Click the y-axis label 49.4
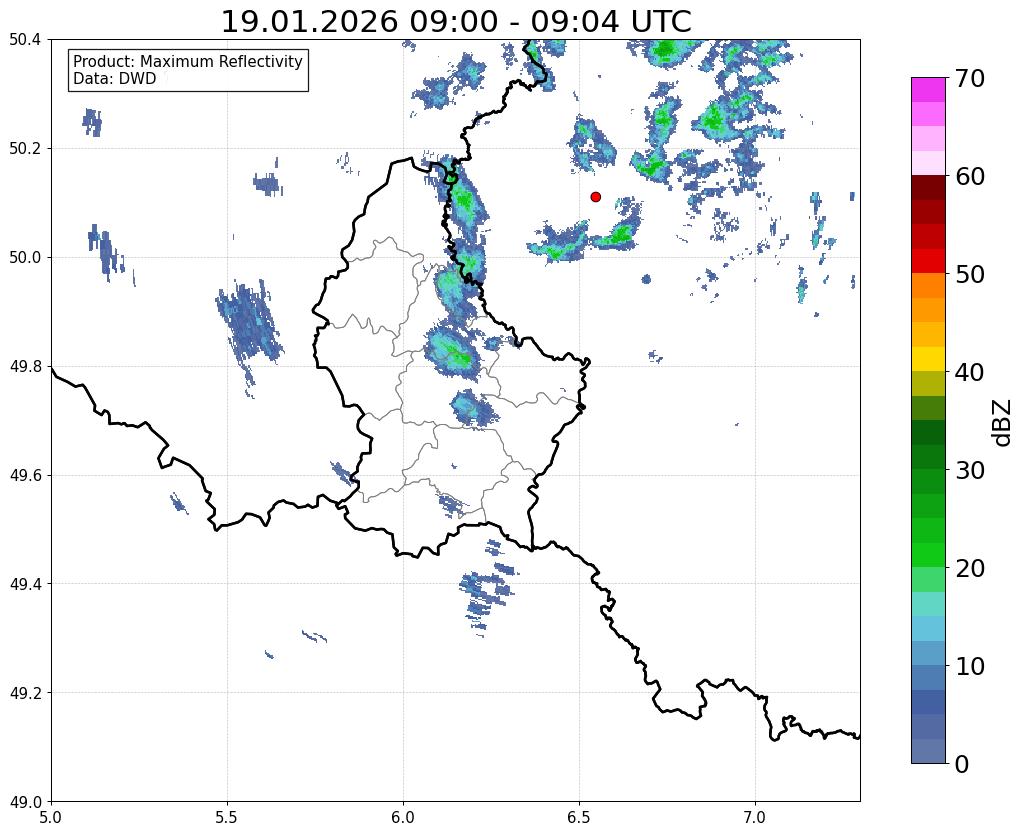 25,584
